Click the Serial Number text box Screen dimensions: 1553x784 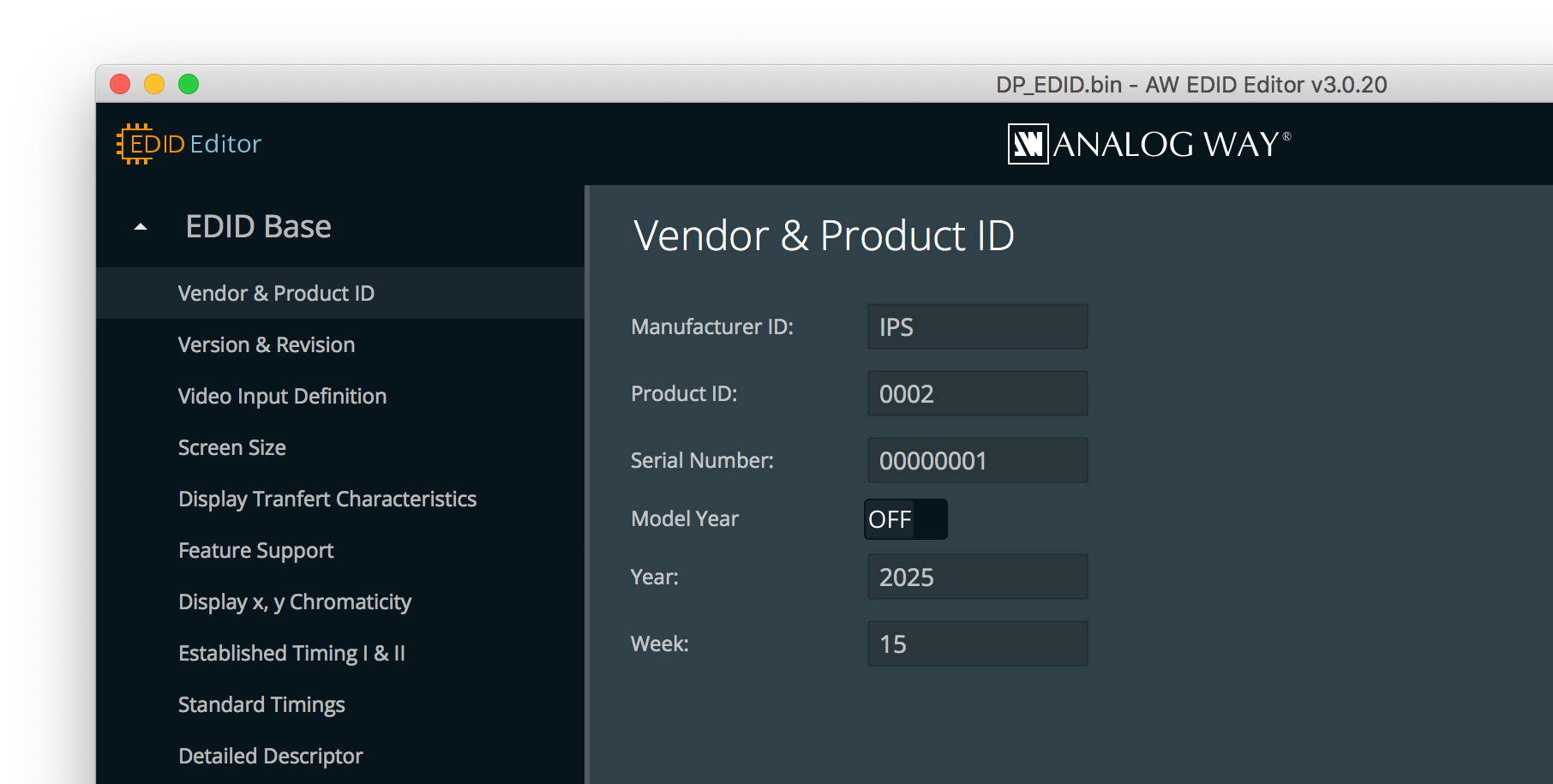point(977,460)
